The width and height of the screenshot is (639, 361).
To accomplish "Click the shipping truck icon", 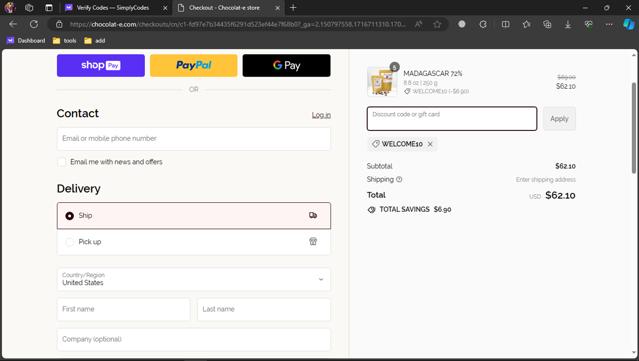I will pyautogui.click(x=313, y=215).
